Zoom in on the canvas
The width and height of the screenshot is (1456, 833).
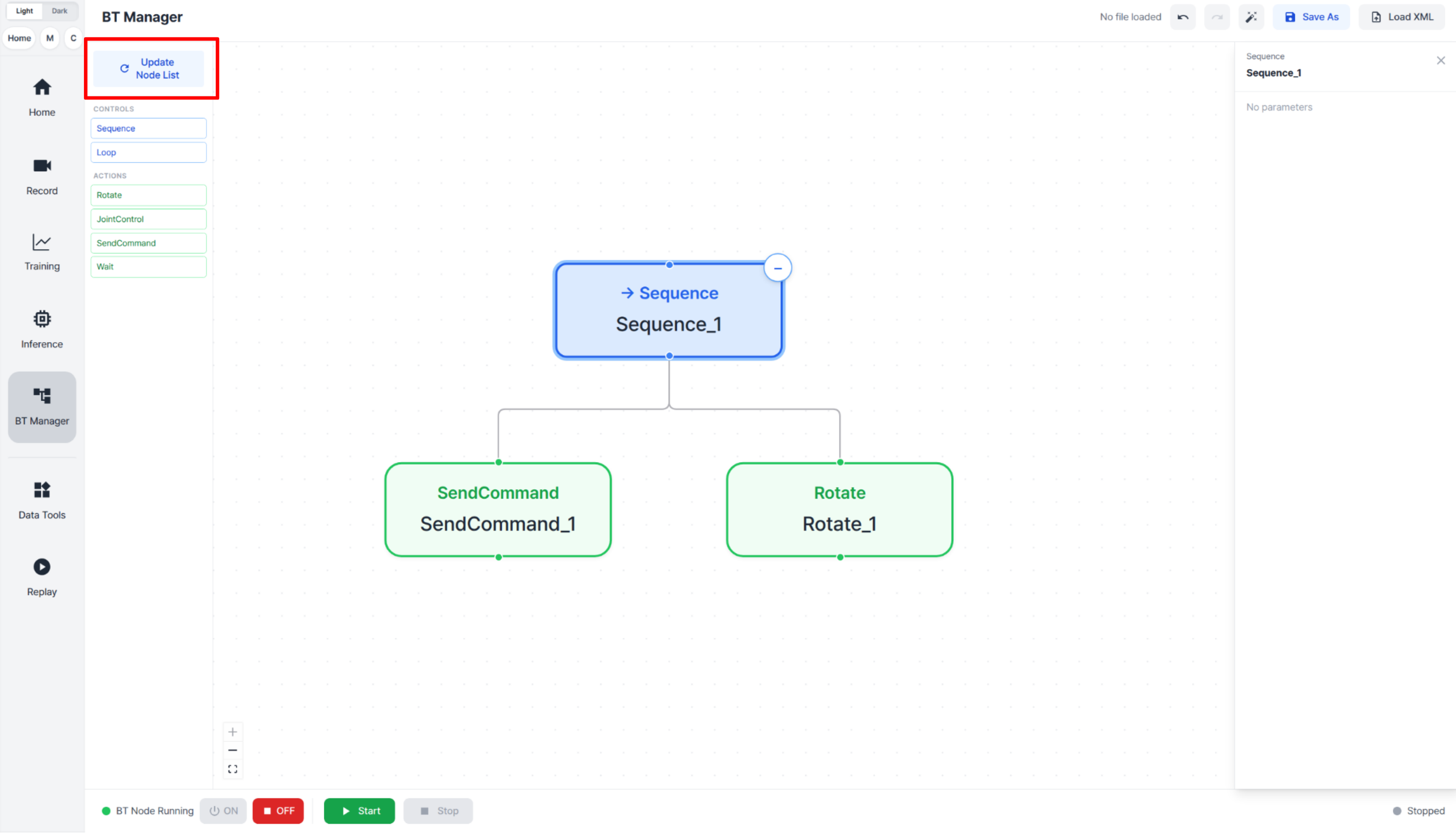(233, 732)
